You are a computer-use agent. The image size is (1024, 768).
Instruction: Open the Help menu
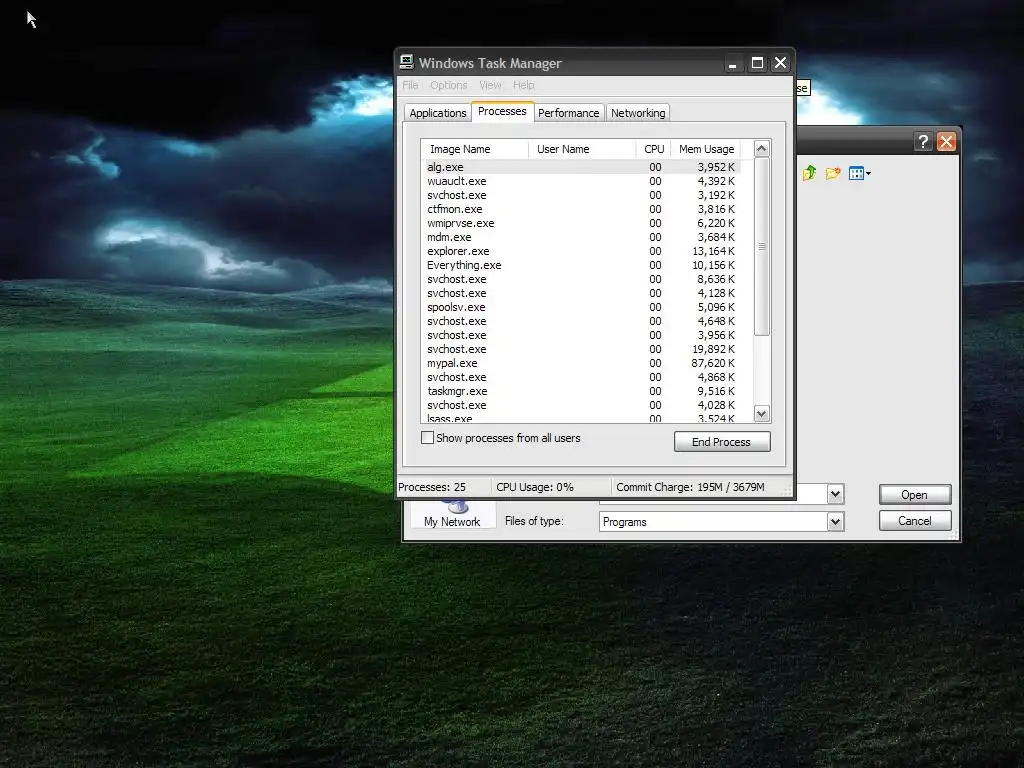click(x=524, y=85)
